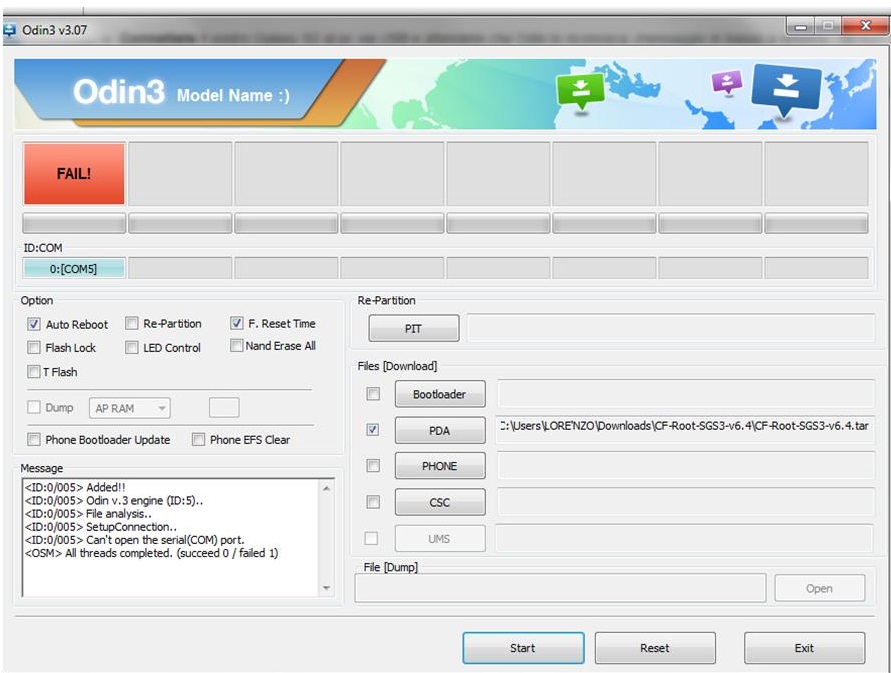This screenshot has height=673, width=891.
Task: Check the UMS file checkbox
Action: pos(371,538)
